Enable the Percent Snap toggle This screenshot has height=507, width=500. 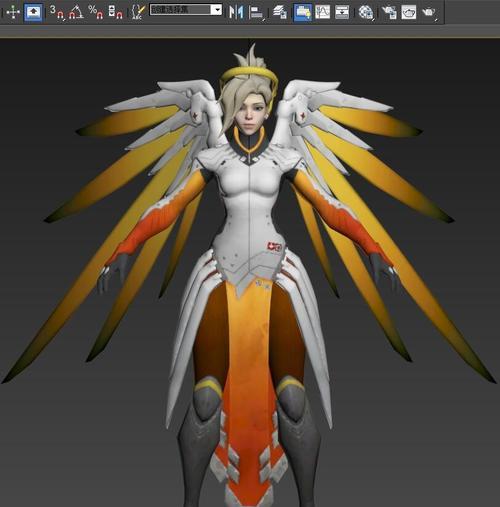click(96, 12)
